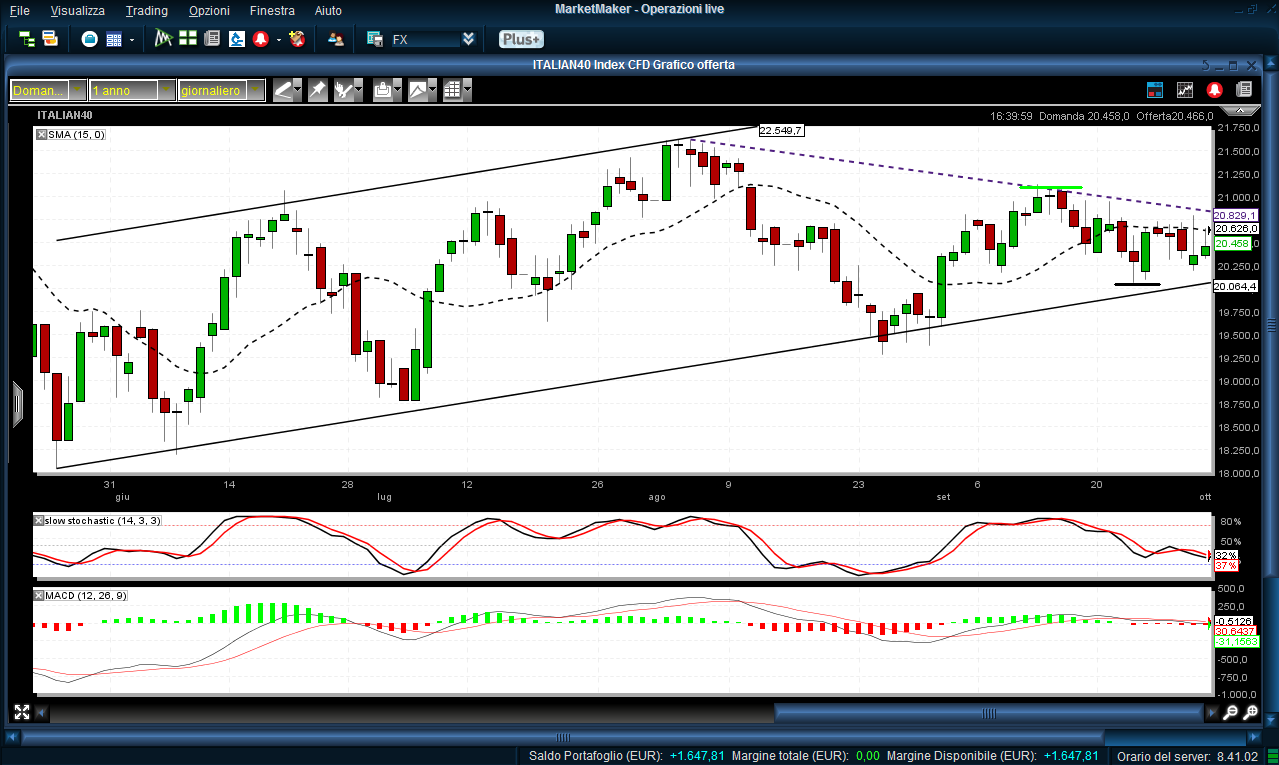Open the four-square grid layout icon
The width and height of the screenshot is (1279, 765).
tap(187, 39)
